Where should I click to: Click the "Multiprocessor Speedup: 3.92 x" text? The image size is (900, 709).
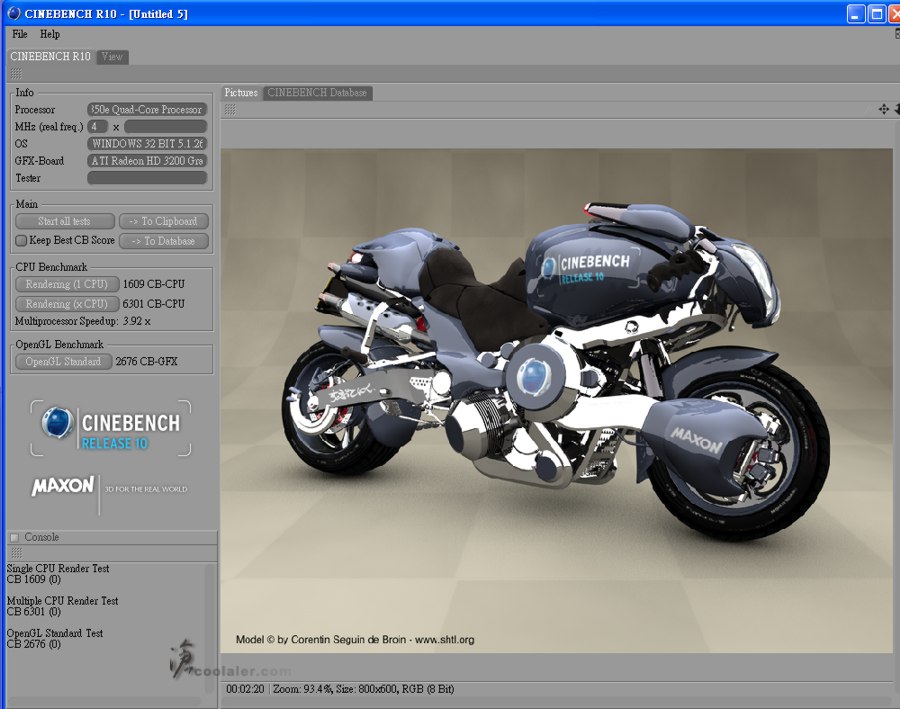(x=83, y=321)
